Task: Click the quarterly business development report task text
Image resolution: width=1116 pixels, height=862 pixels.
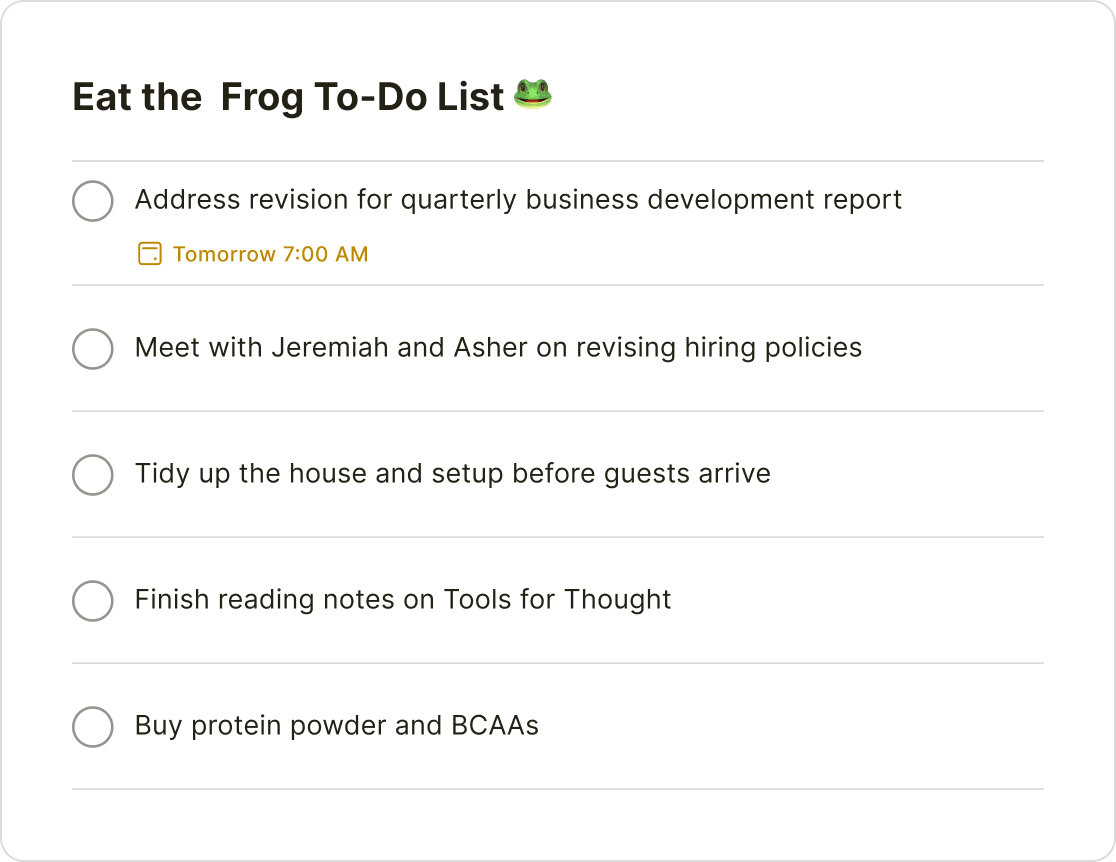Action: coord(518,200)
